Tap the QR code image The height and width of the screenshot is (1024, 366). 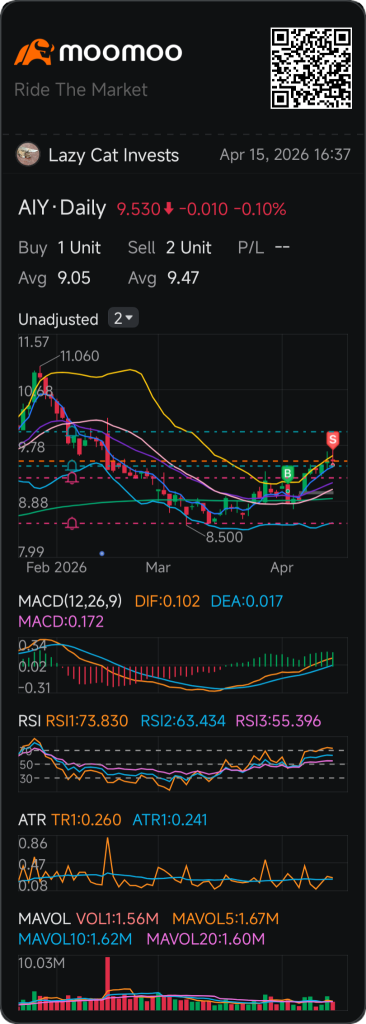click(311, 68)
